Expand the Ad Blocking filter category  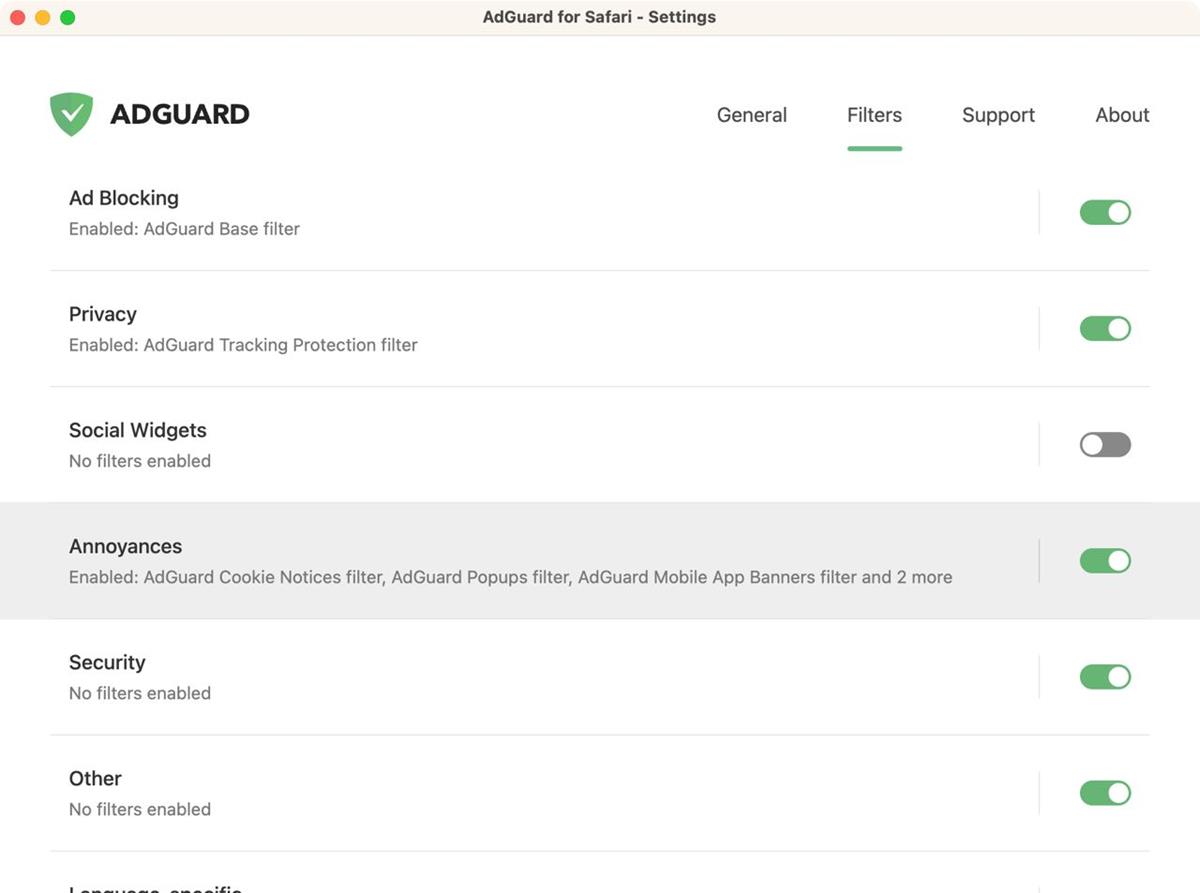click(x=400, y=212)
